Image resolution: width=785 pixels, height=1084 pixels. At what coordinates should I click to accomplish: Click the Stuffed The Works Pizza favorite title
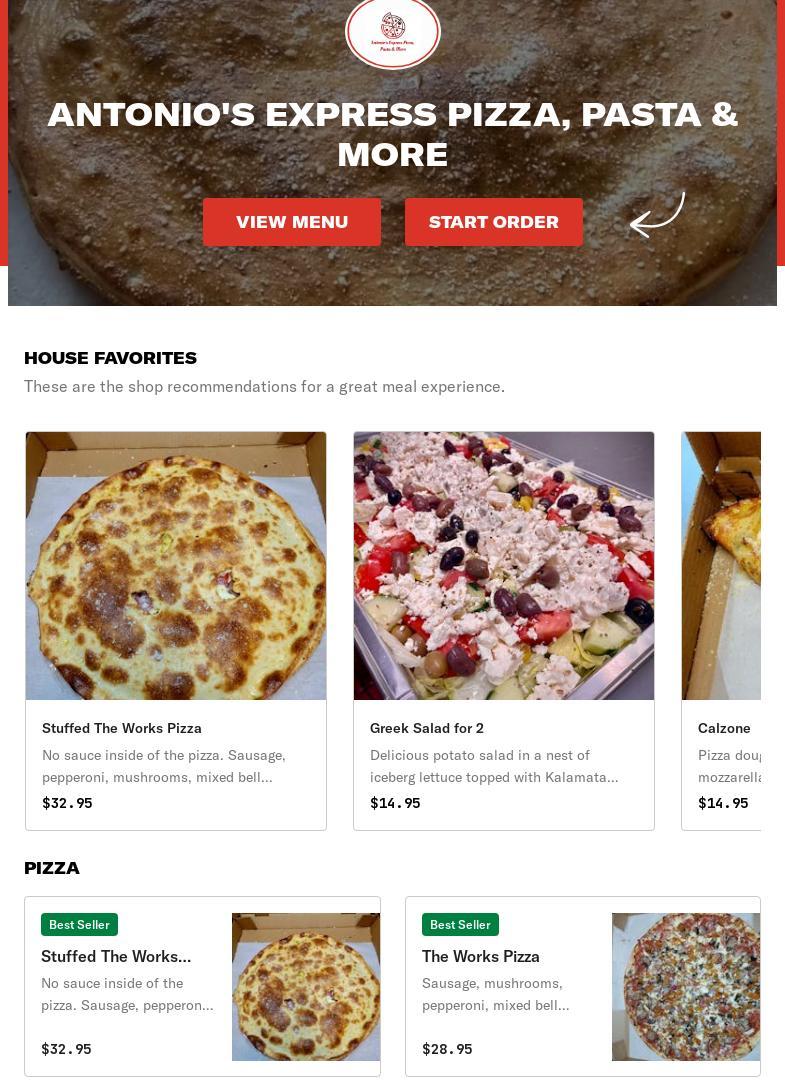122,728
